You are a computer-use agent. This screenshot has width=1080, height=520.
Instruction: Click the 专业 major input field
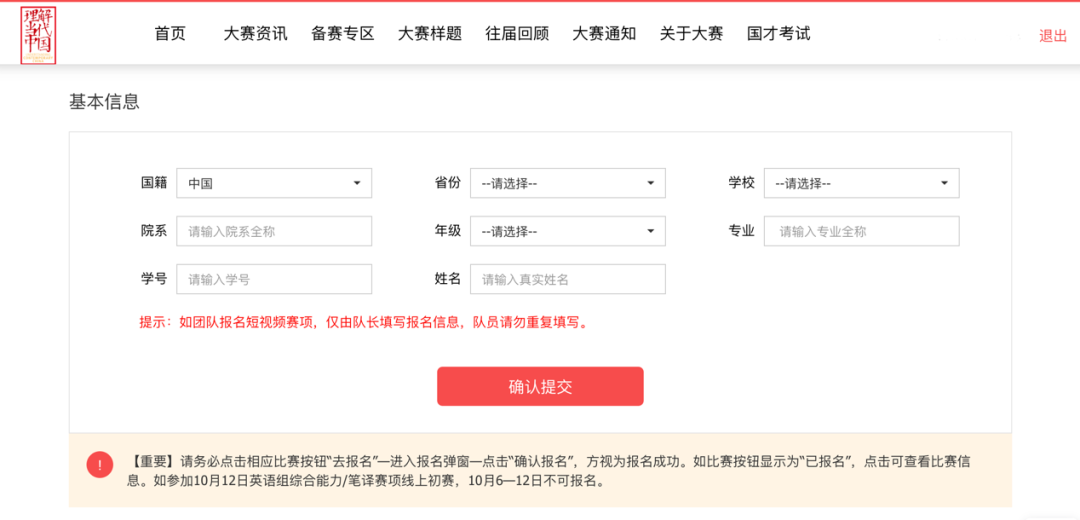861,231
